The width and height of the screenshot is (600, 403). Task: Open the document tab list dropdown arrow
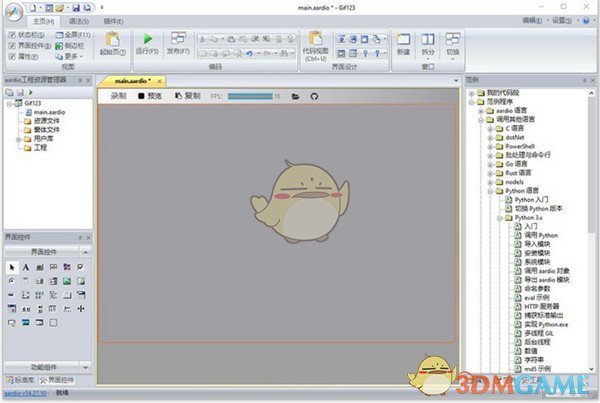pos(456,81)
